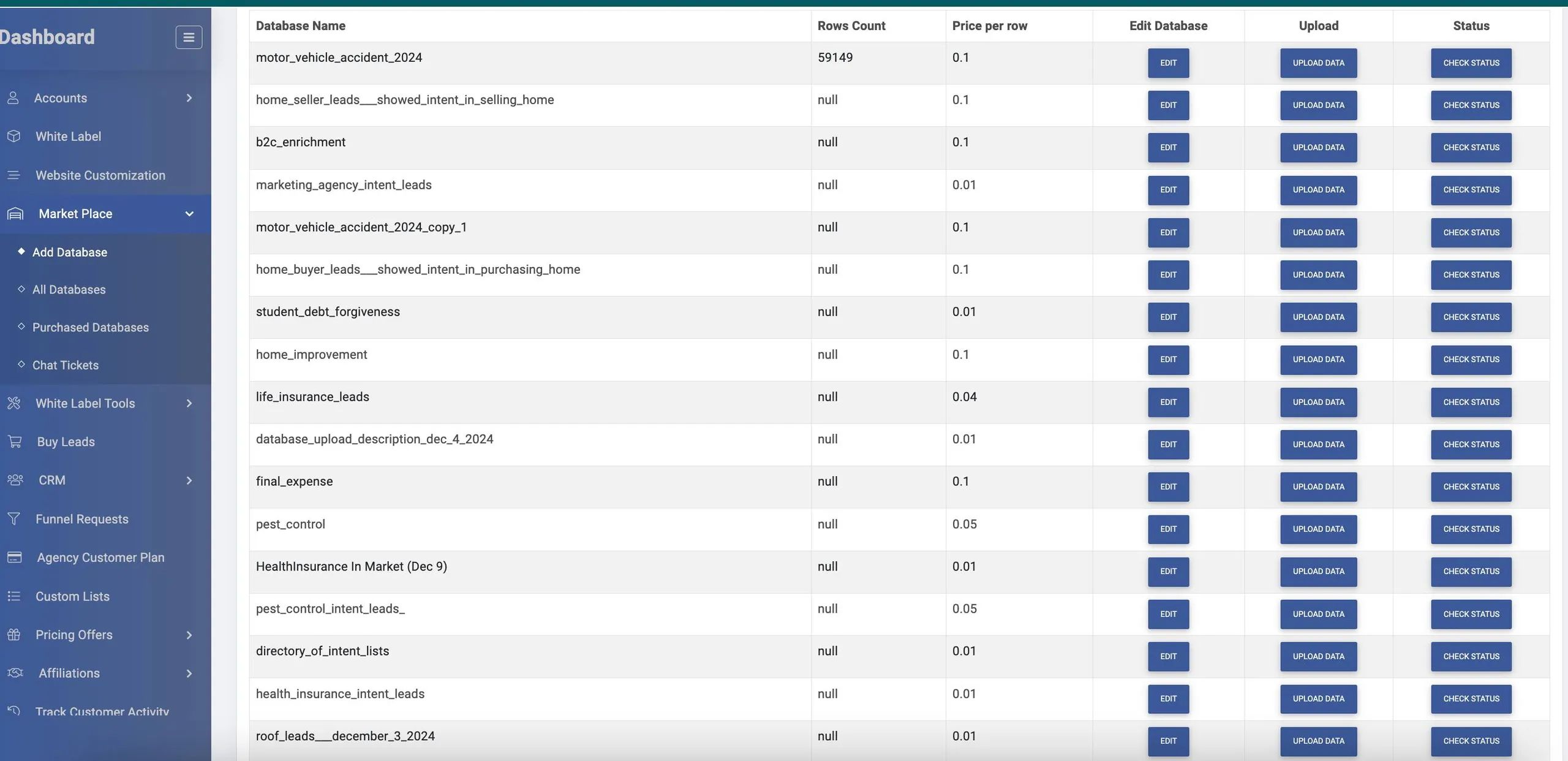Open Custom Lists menu item
1568x761 pixels.
point(72,596)
